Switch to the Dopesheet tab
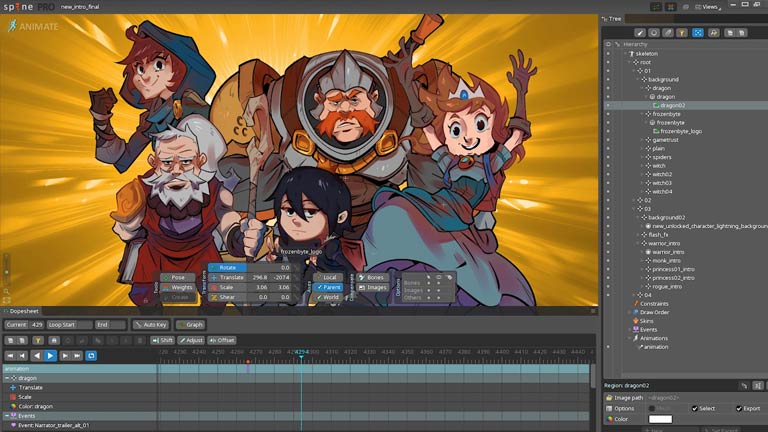This screenshot has width=768, height=432. point(21,311)
